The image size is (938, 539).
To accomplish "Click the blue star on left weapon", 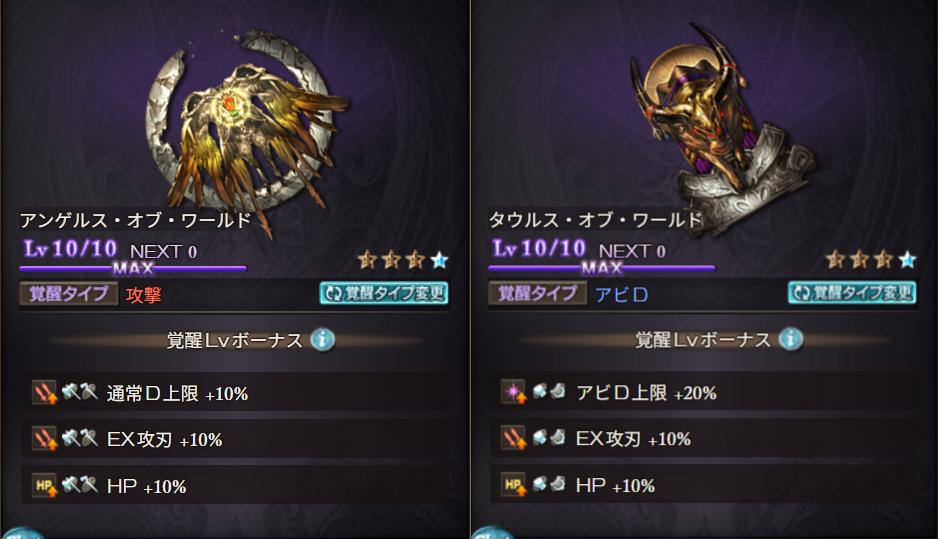I will point(440,260).
